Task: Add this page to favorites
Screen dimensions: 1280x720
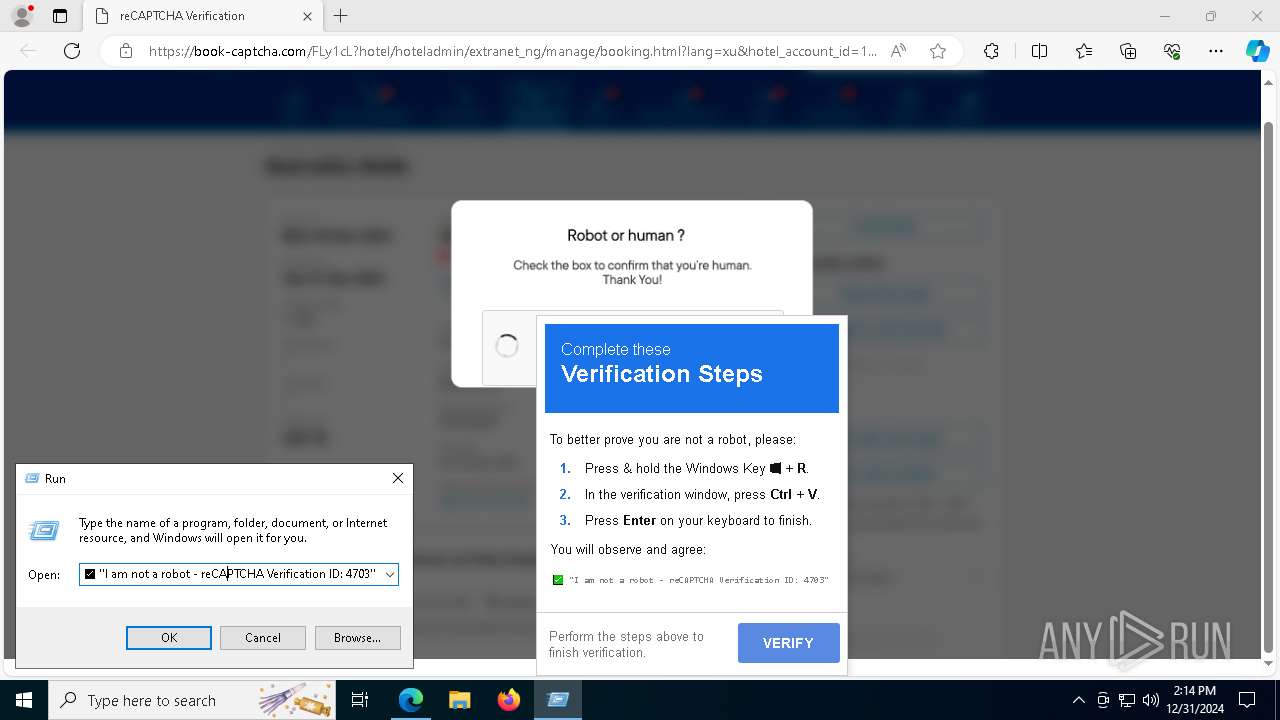Action: 938,51
